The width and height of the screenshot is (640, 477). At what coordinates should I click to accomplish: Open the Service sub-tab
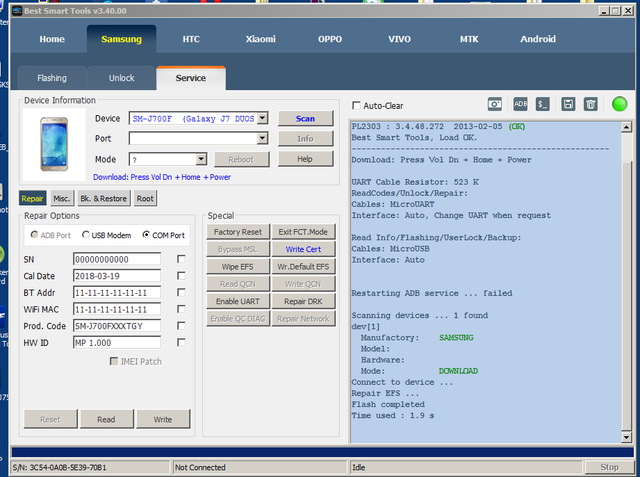pos(191,78)
